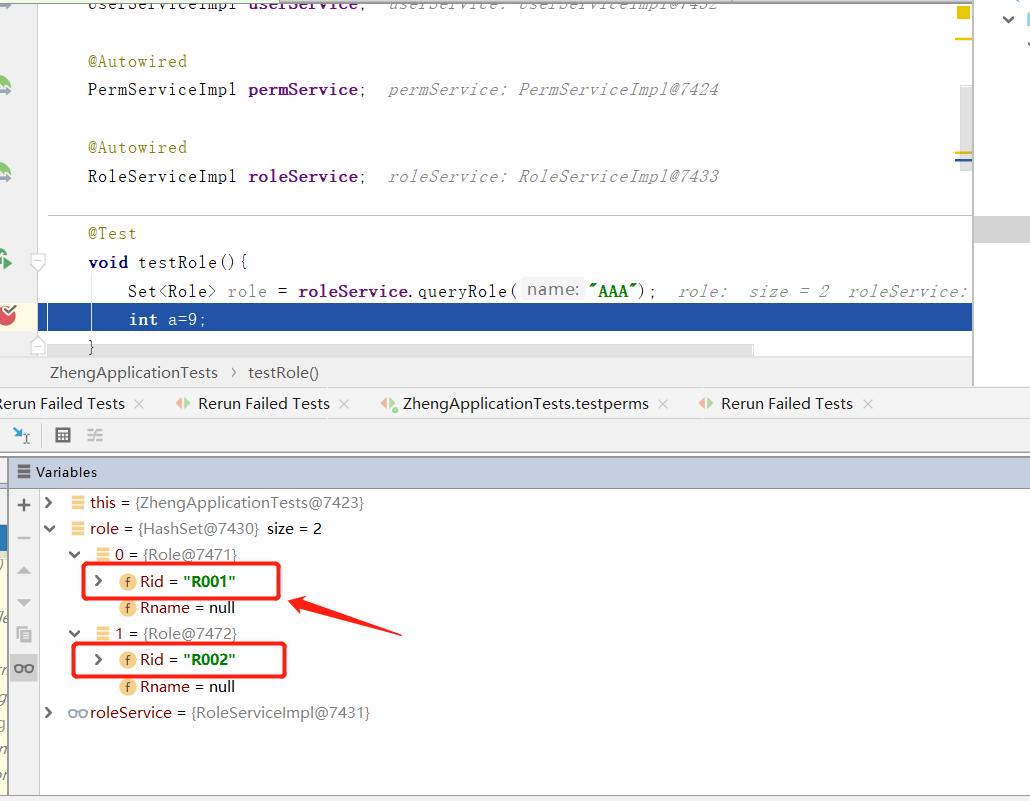Click the watch glasses icon beside roleService
The height and width of the screenshot is (801, 1030).
[x=78, y=713]
